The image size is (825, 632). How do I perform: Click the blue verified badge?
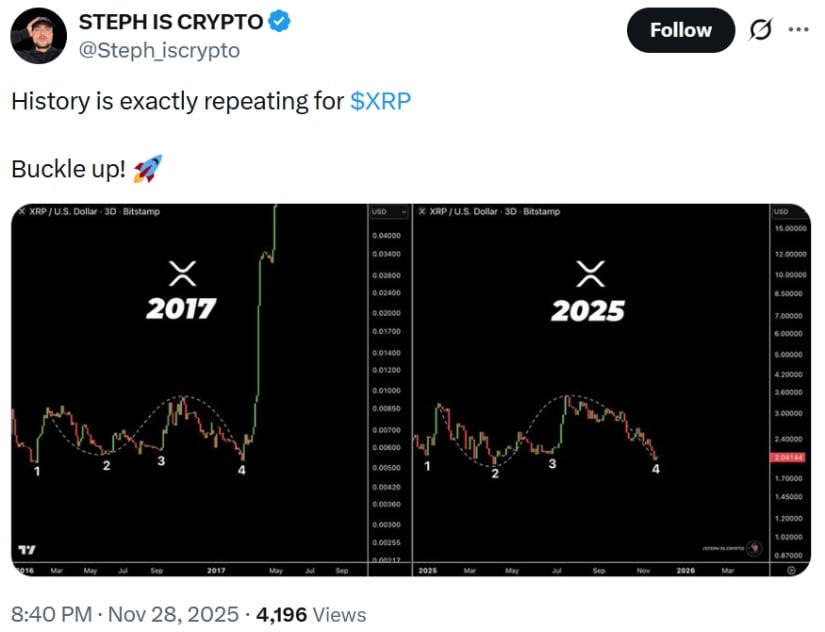[279, 23]
